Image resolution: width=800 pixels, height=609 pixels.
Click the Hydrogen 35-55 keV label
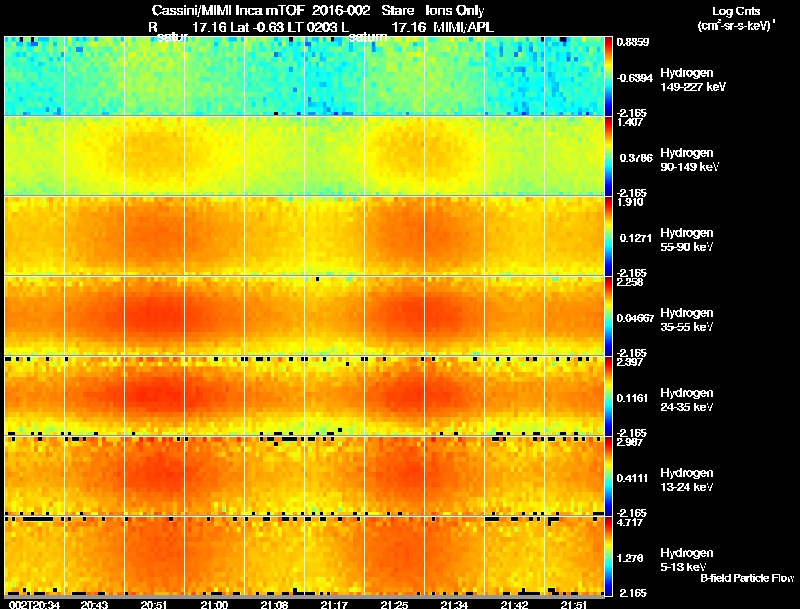tap(687, 320)
